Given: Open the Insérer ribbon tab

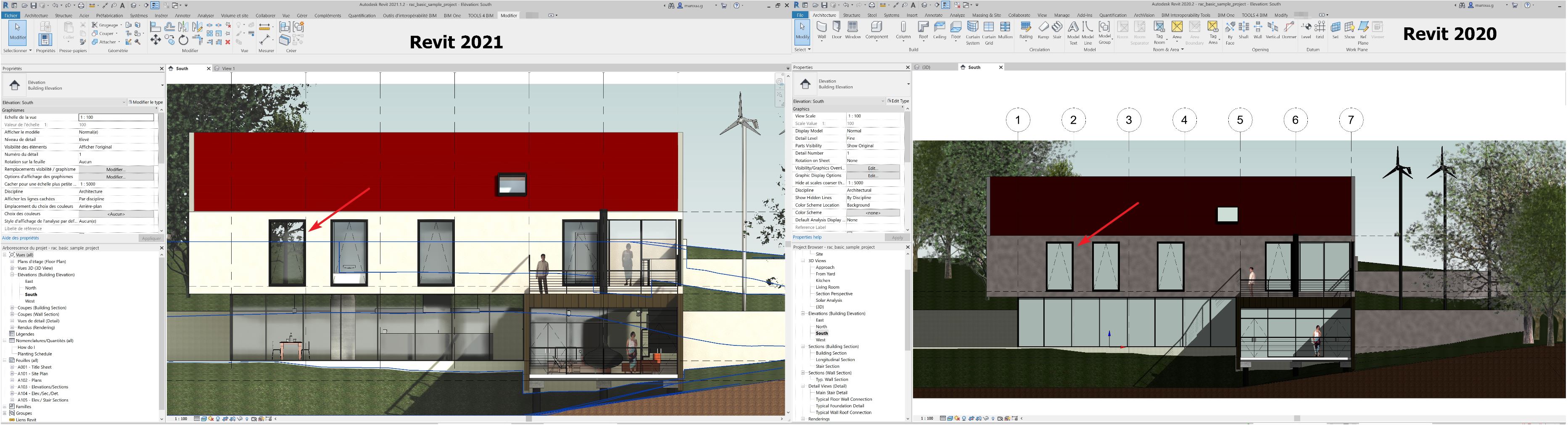Looking at the screenshot, I should pos(161,16).
